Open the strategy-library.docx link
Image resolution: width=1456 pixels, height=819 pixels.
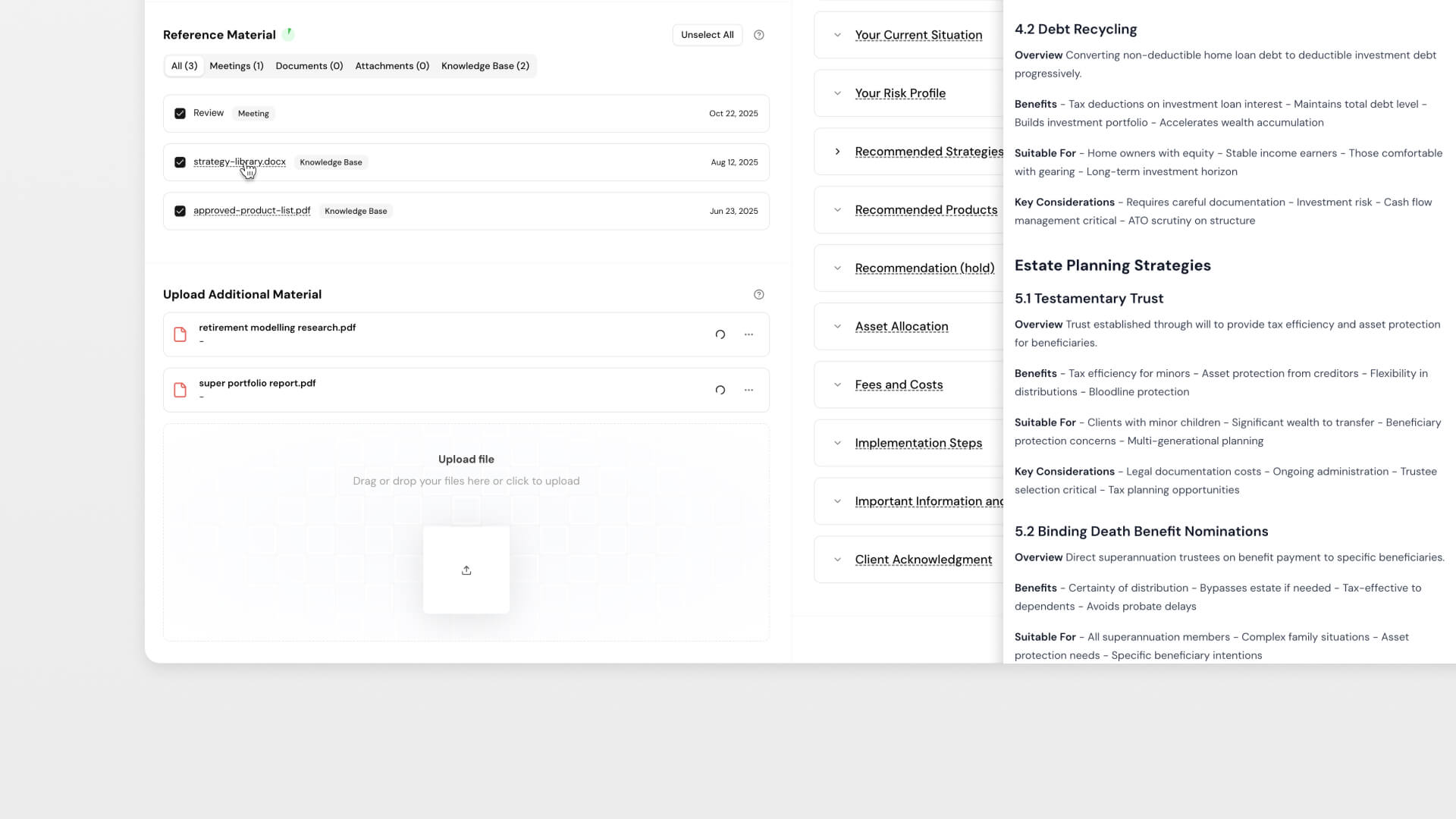240,162
